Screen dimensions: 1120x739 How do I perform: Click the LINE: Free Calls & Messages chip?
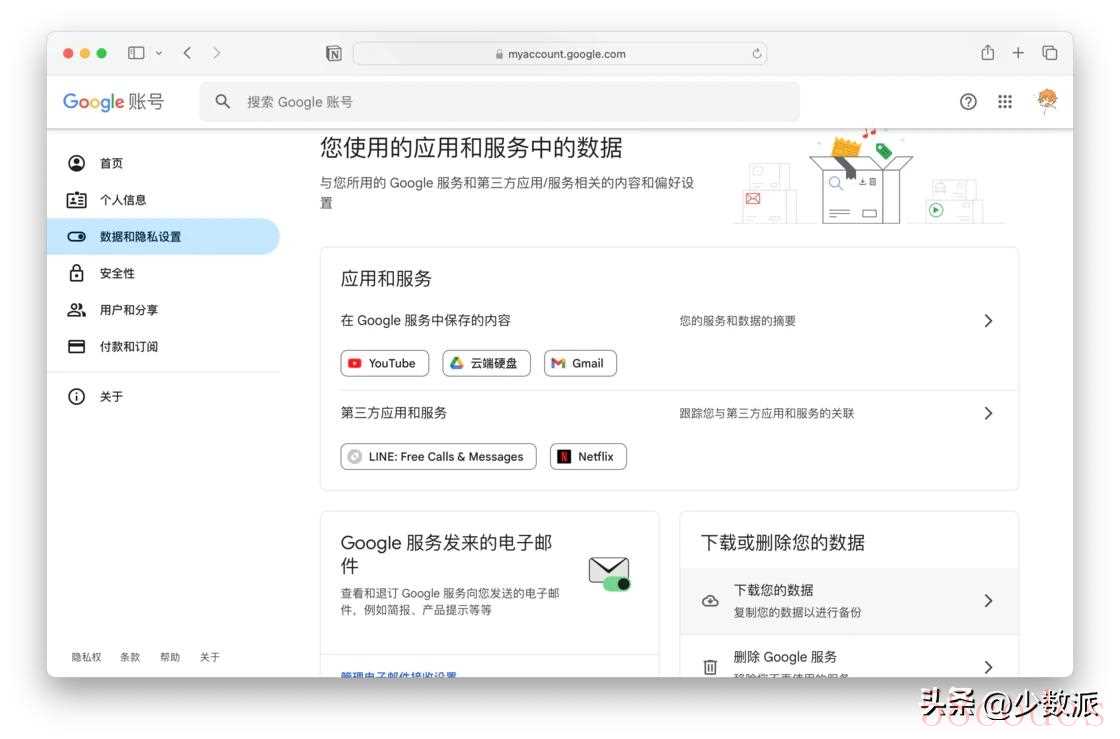pos(439,456)
